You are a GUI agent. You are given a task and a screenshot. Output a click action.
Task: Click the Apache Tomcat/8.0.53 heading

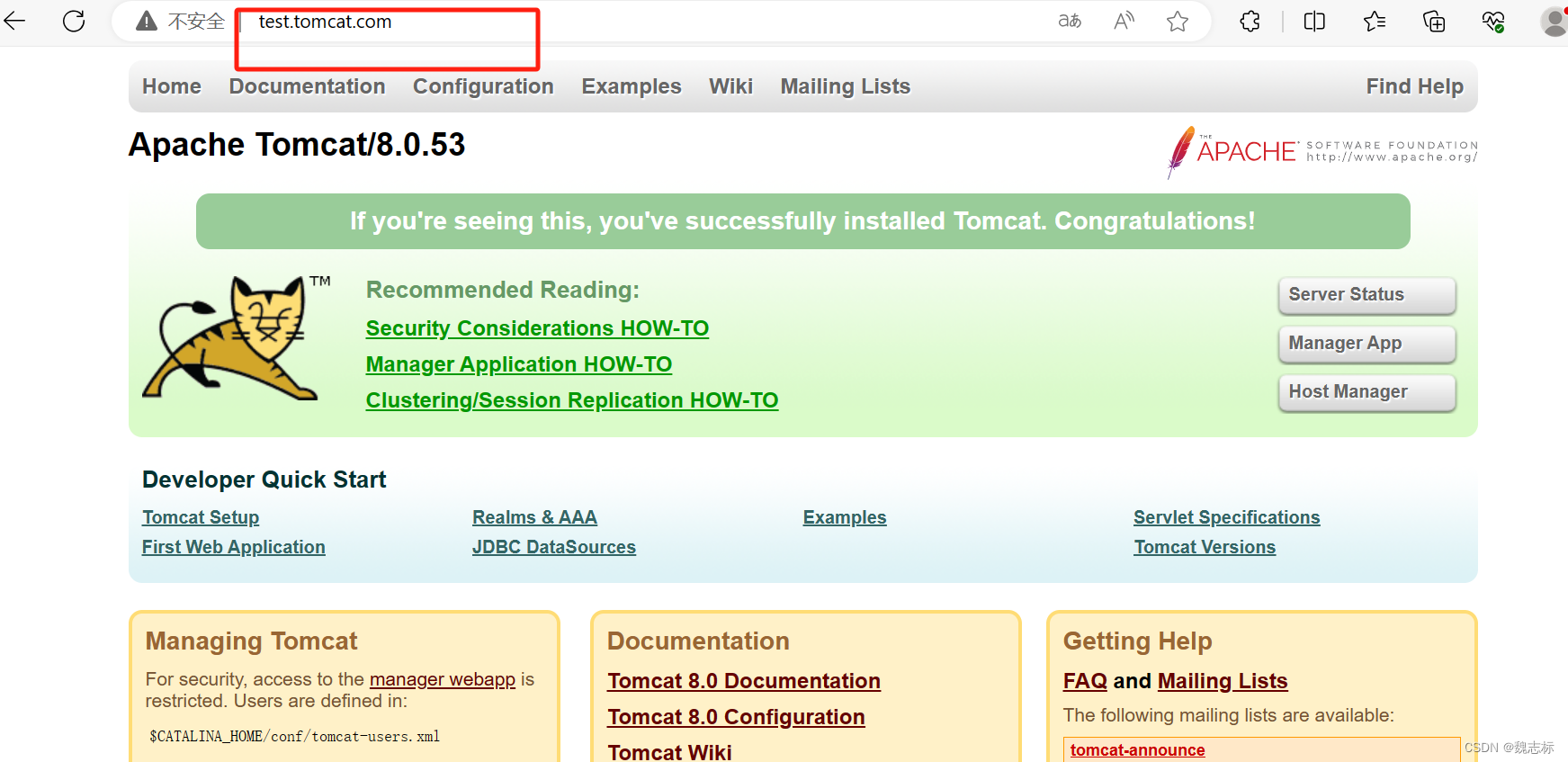pyautogui.click(x=297, y=145)
